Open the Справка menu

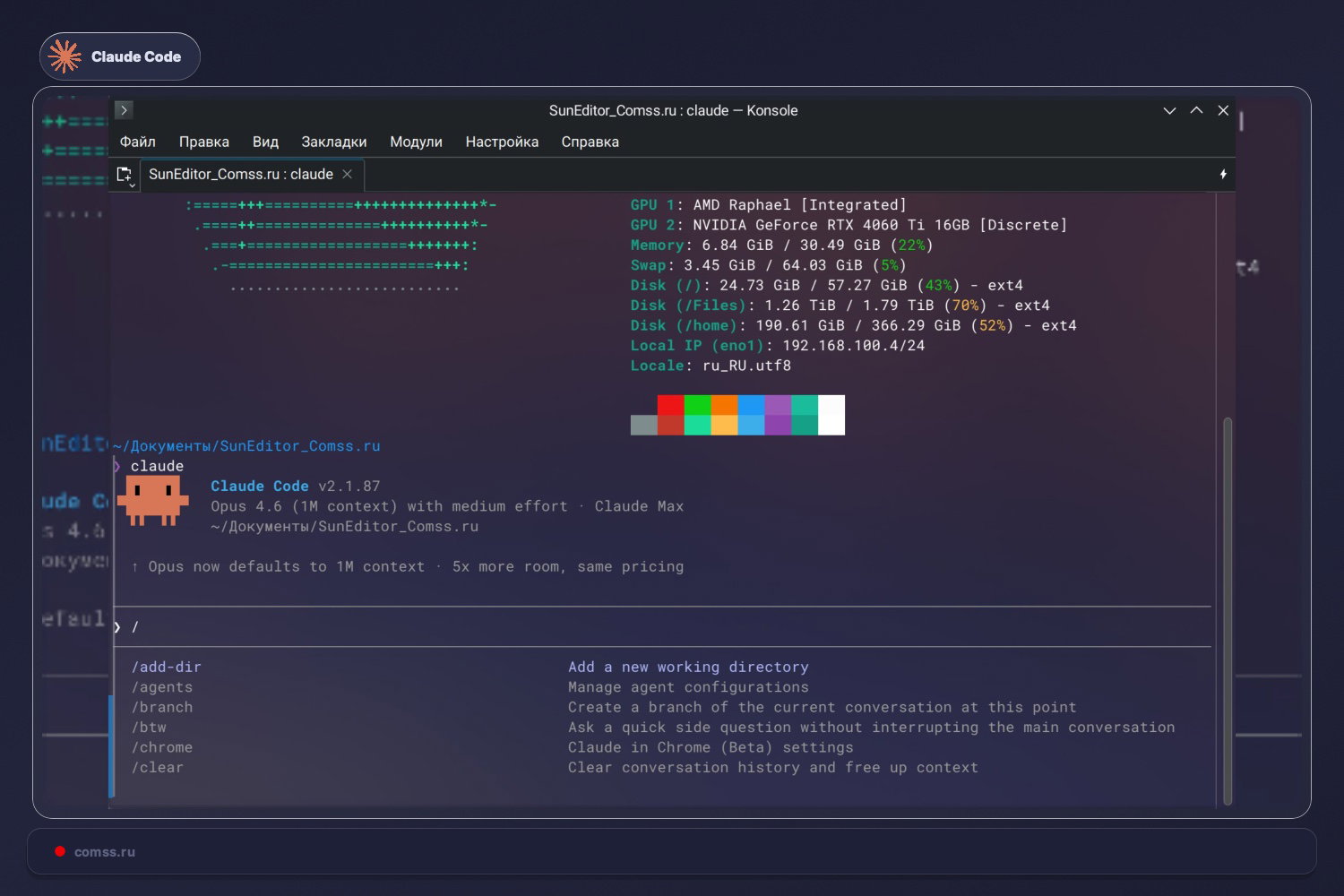[x=590, y=142]
